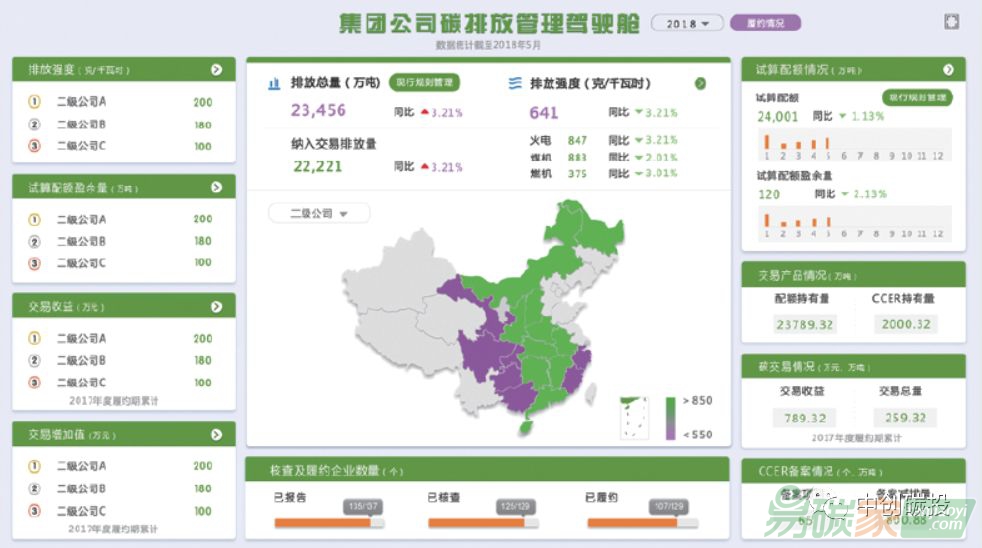Click 现行规划管理 button in 试算配额 panel
The image size is (982, 548).
pyautogui.click(x=917, y=98)
